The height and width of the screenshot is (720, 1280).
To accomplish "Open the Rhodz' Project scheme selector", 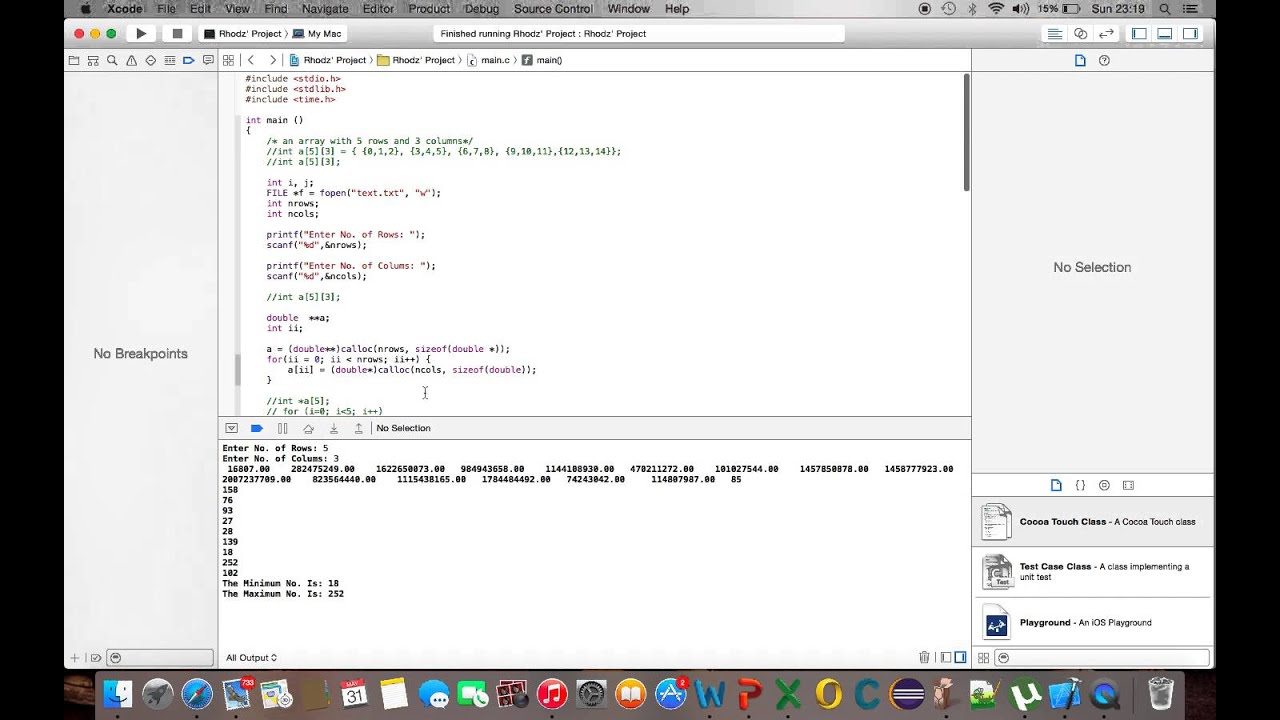I will coord(244,33).
